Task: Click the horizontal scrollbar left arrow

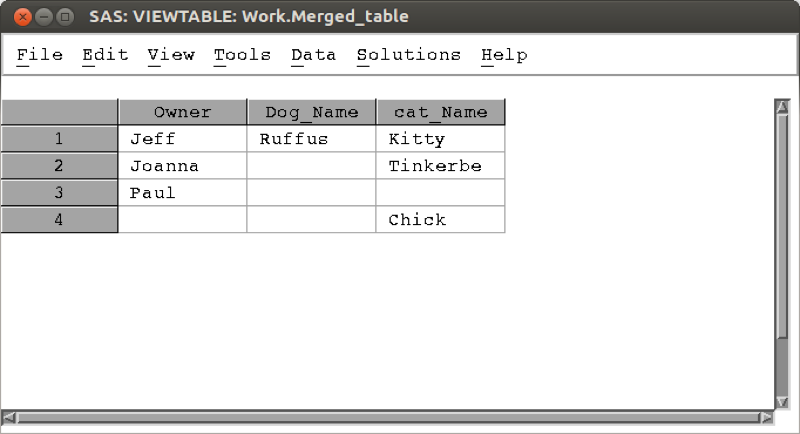Action: point(8,417)
